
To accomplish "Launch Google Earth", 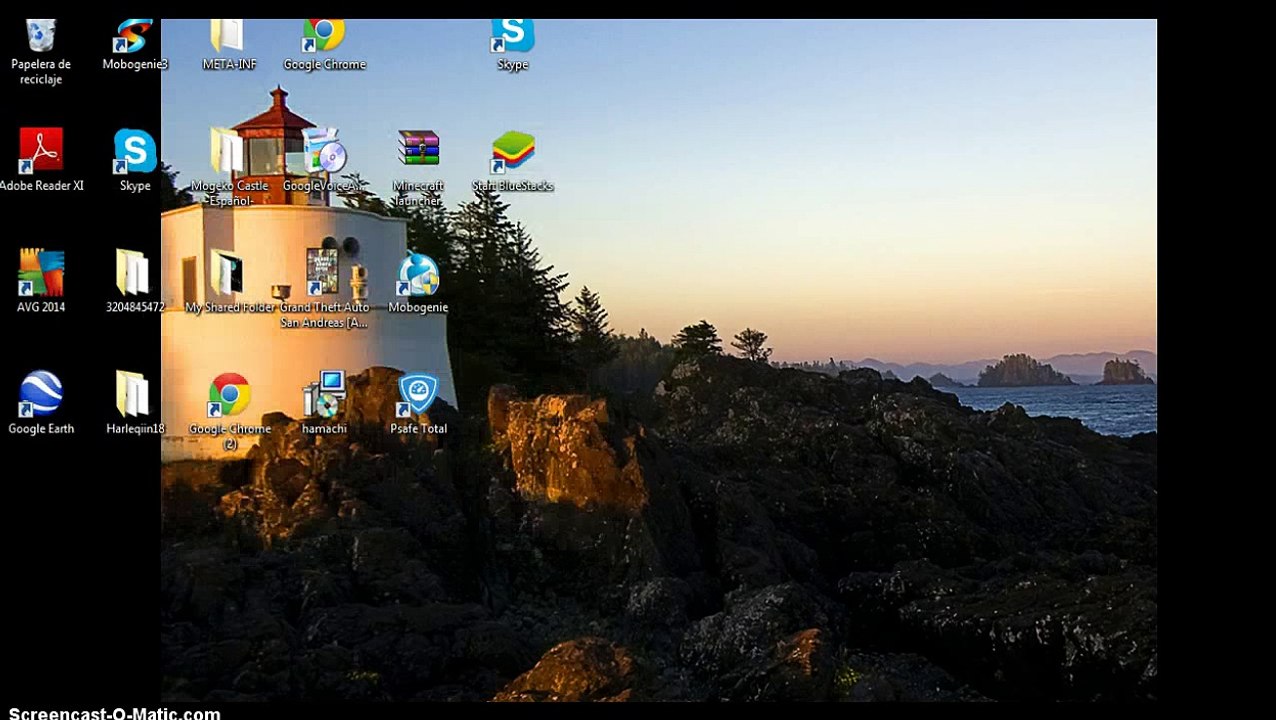I will point(41,394).
